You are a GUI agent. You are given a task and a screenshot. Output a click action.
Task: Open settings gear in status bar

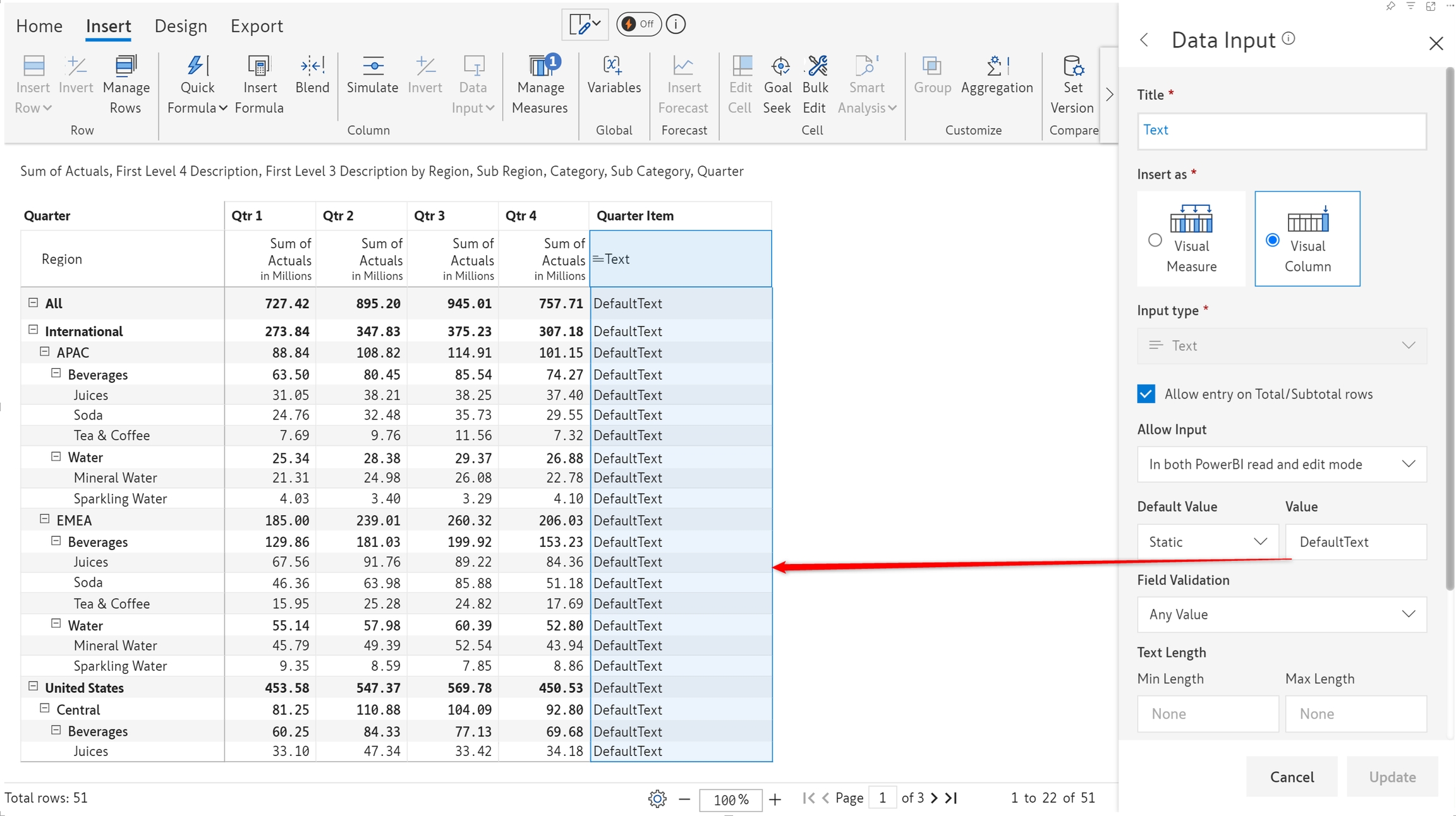[x=657, y=799]
